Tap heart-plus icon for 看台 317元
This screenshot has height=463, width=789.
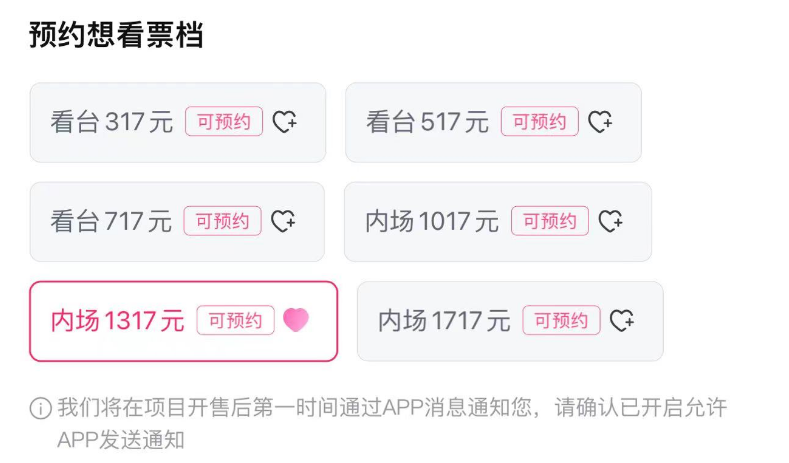tap(285, 122)
